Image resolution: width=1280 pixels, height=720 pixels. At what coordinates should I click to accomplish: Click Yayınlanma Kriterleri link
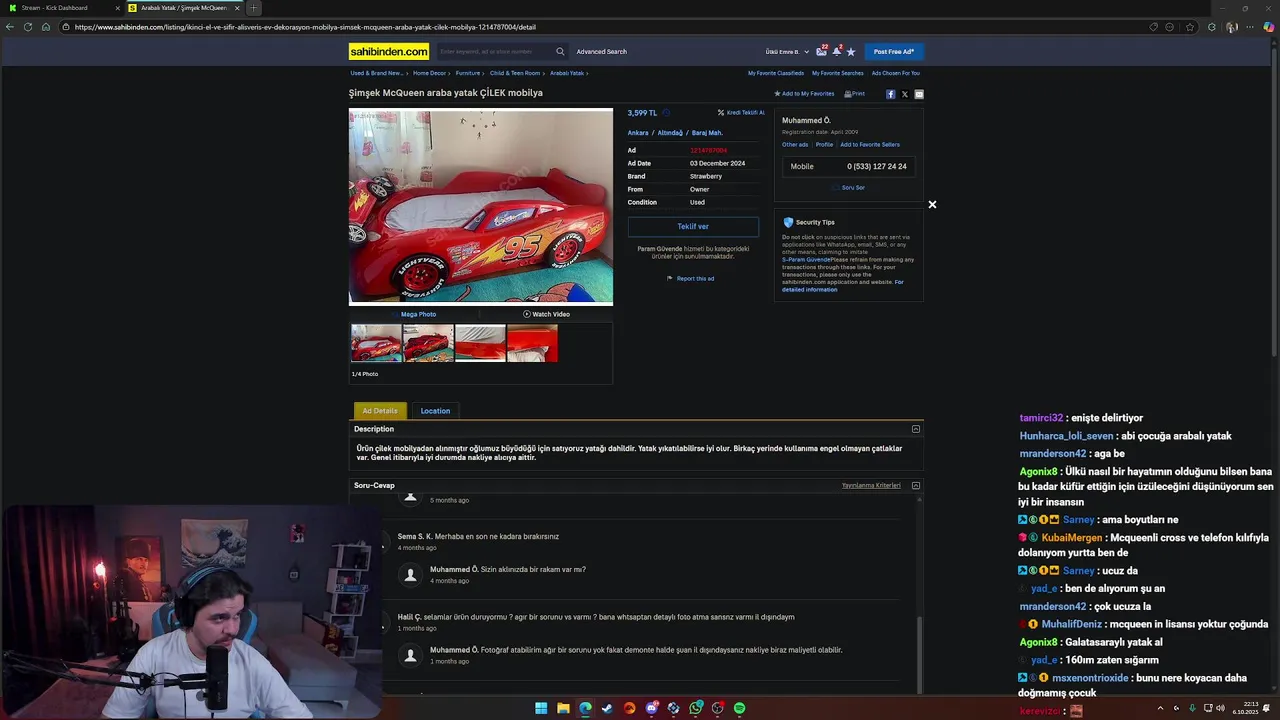click(x=871, y=486)
